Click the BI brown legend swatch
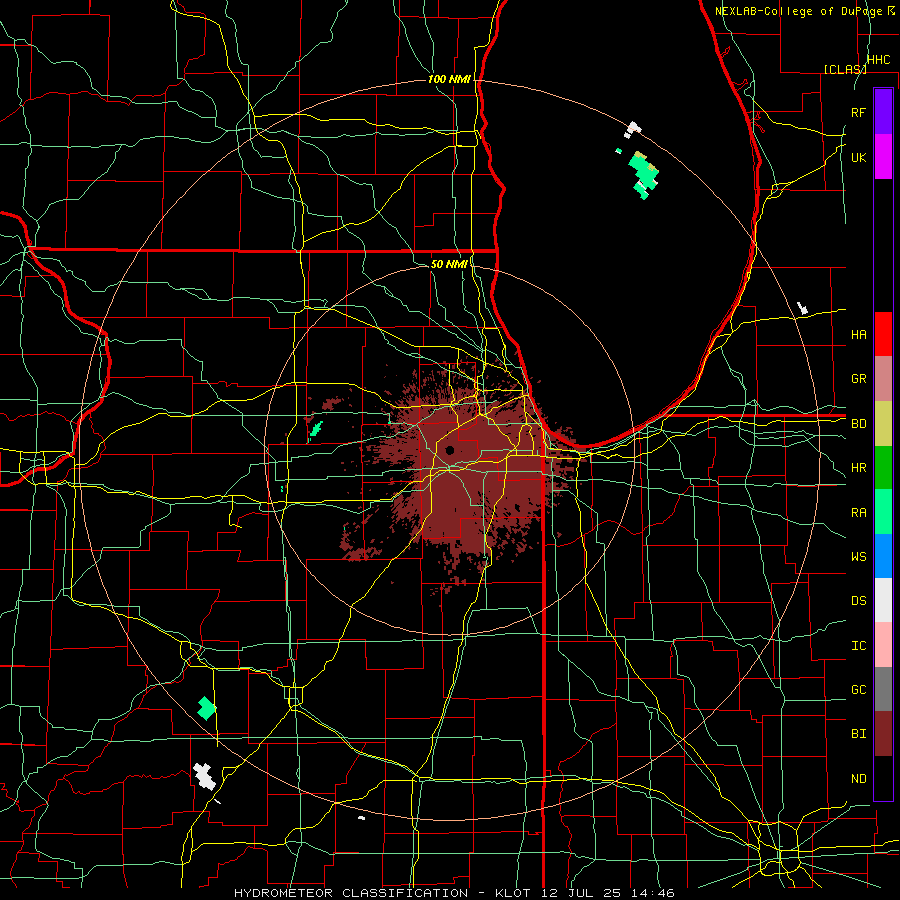Image resolution: width=900 pixels, height=900 pixels. tap(883, 734)
